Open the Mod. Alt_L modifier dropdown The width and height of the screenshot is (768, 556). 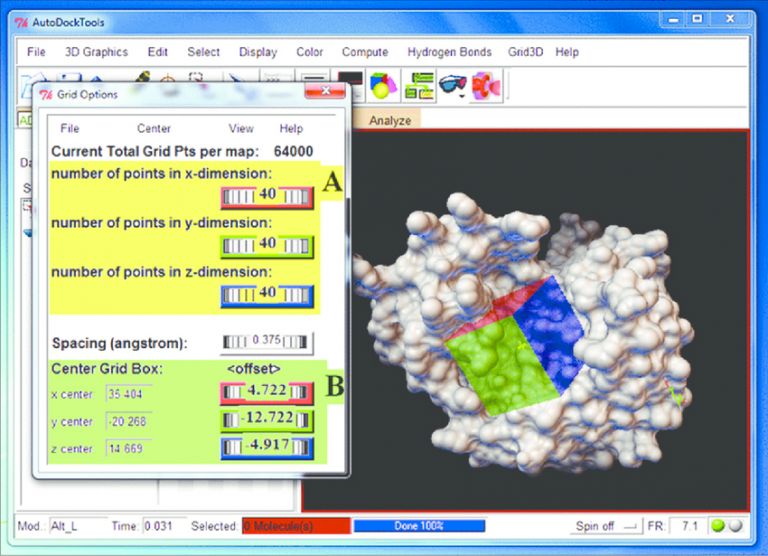click(x=75, y=525)
